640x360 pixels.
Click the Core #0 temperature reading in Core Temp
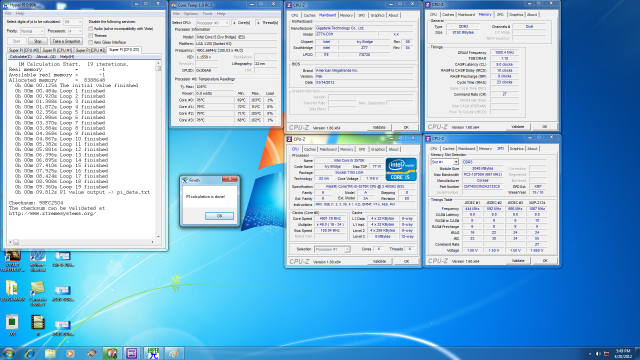coord(214,100)
